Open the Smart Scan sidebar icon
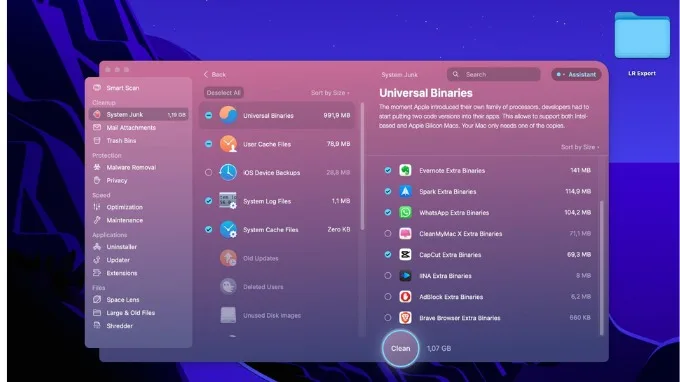The height and width of the screenshot is (382, 680). pos(97,88)
